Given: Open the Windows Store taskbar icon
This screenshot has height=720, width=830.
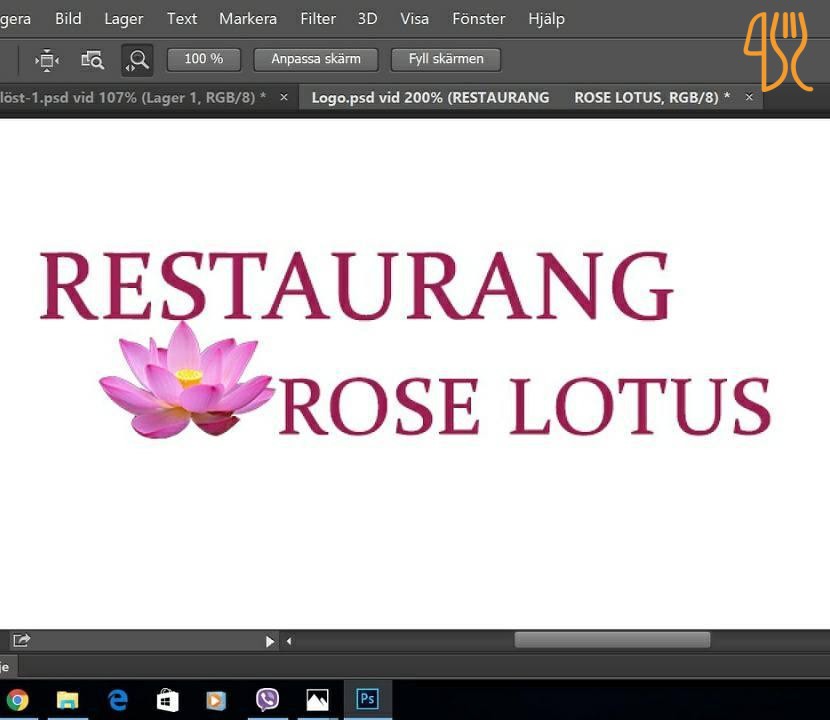Looking at the screenshot, I should click(167, 700).
